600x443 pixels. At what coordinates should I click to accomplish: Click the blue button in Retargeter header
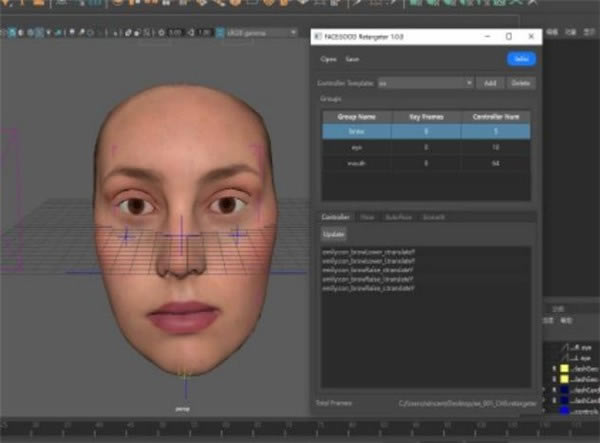pyautogui.click(x=521, y=59)
